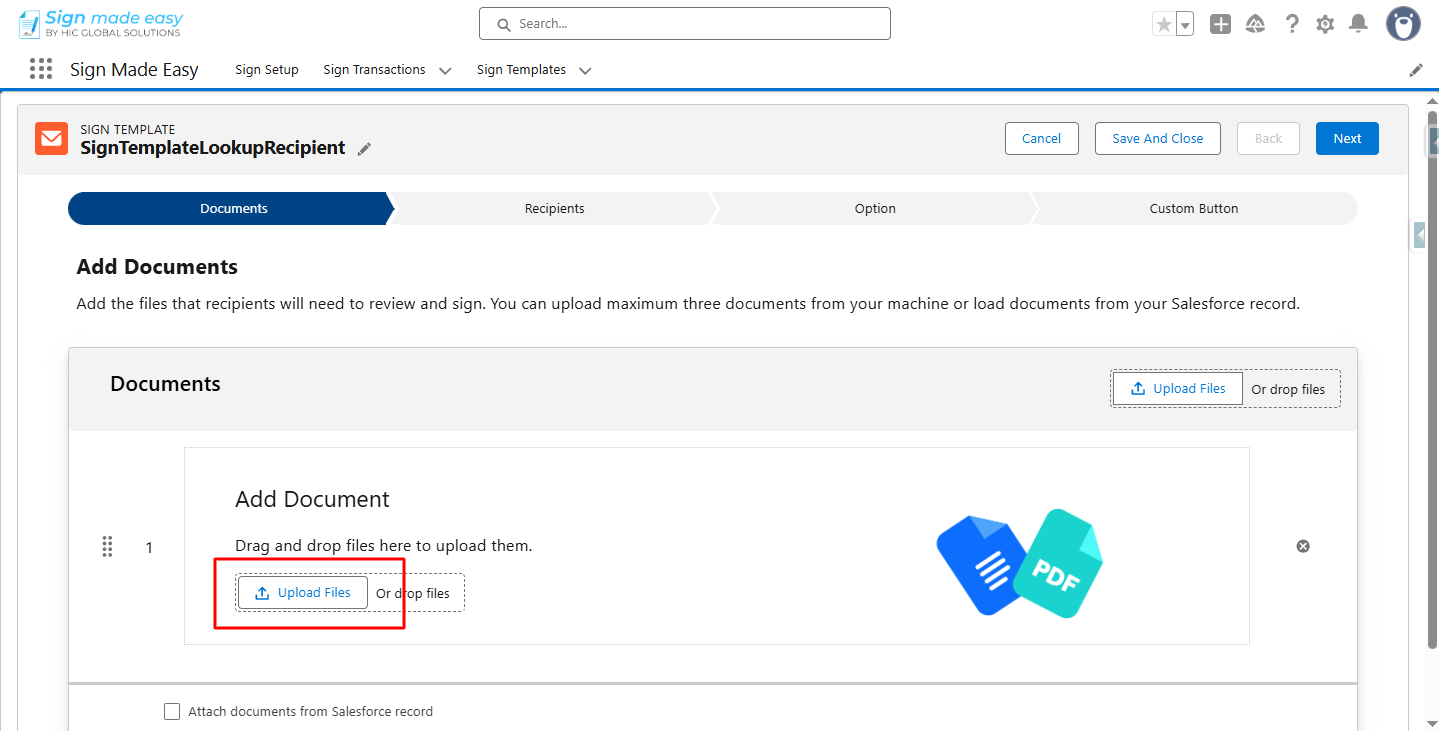Click Upload Files in Add Document area

coord(303,593)
